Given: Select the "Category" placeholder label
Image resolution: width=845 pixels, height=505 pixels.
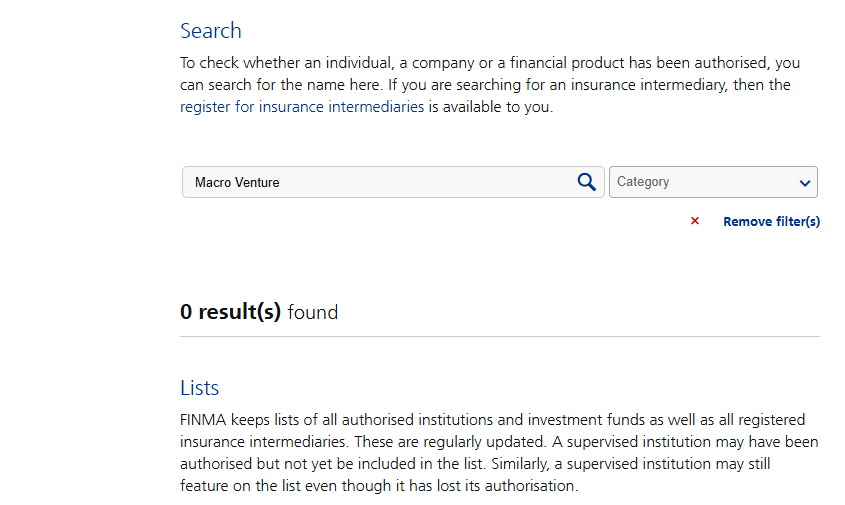Looking at the screenshot, I should [x=643, y=182].
